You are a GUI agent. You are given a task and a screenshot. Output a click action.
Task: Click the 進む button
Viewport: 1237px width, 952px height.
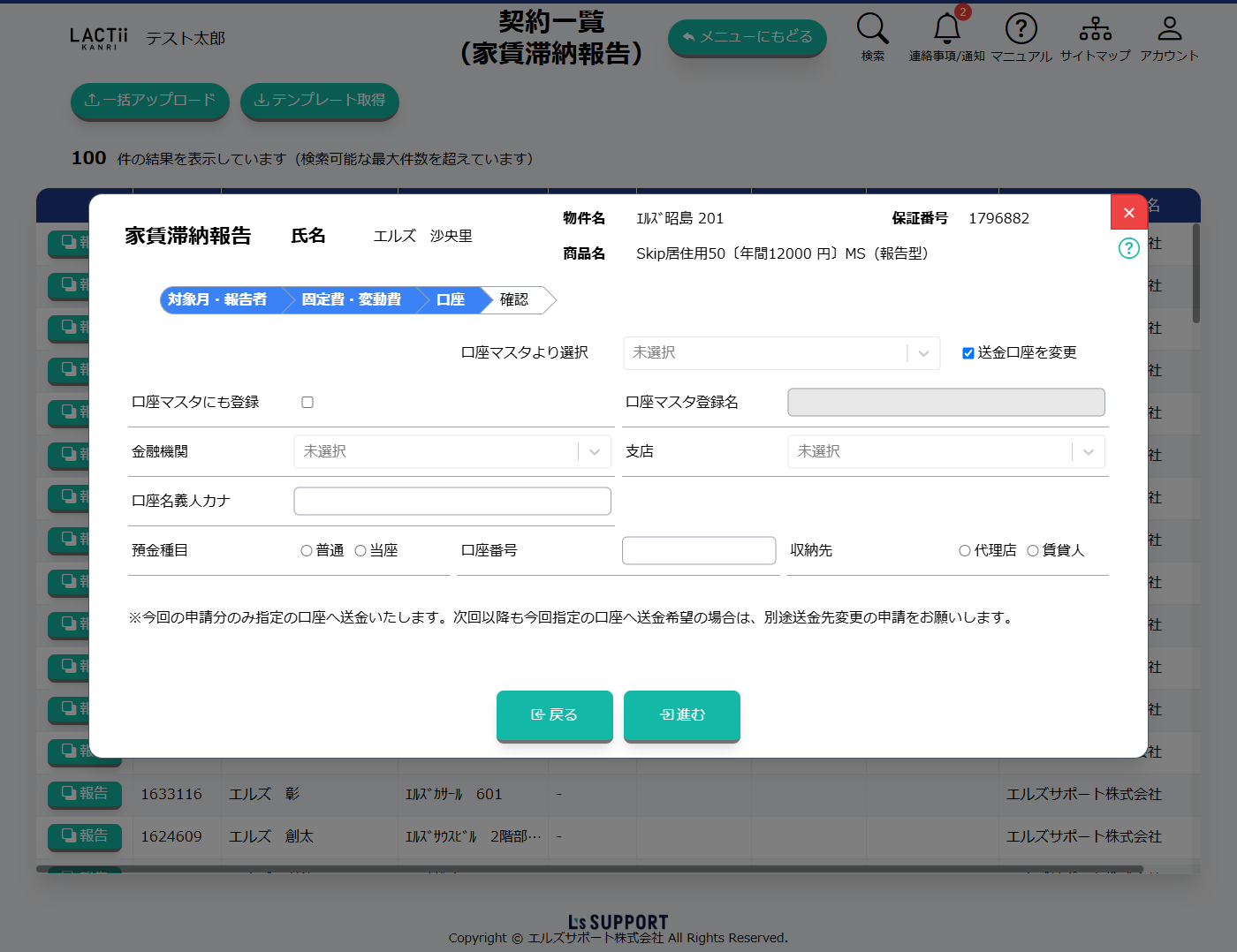coord(681,715)
